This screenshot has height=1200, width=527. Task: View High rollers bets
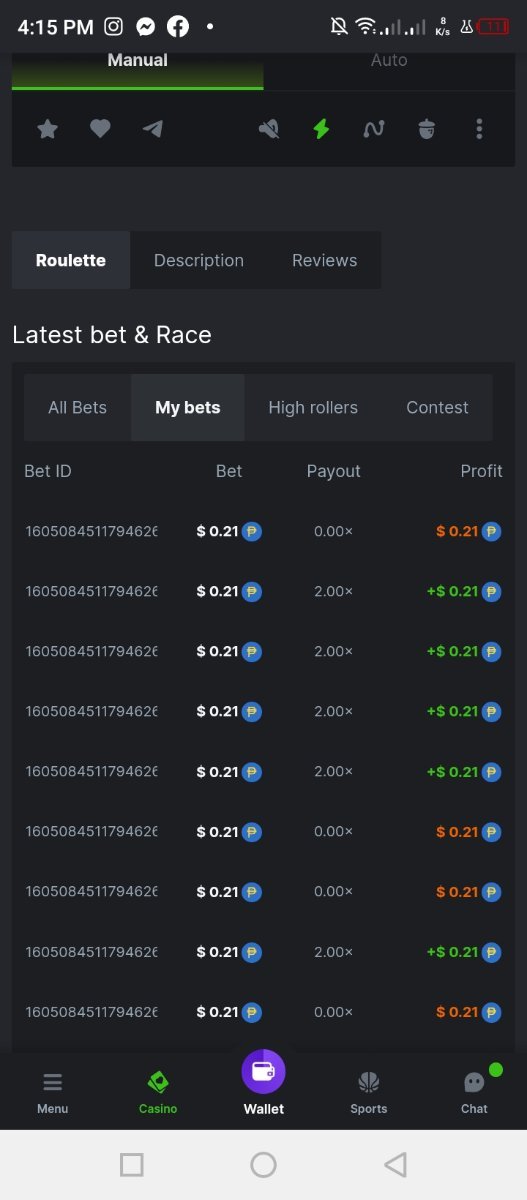click(x=313, y=407)
